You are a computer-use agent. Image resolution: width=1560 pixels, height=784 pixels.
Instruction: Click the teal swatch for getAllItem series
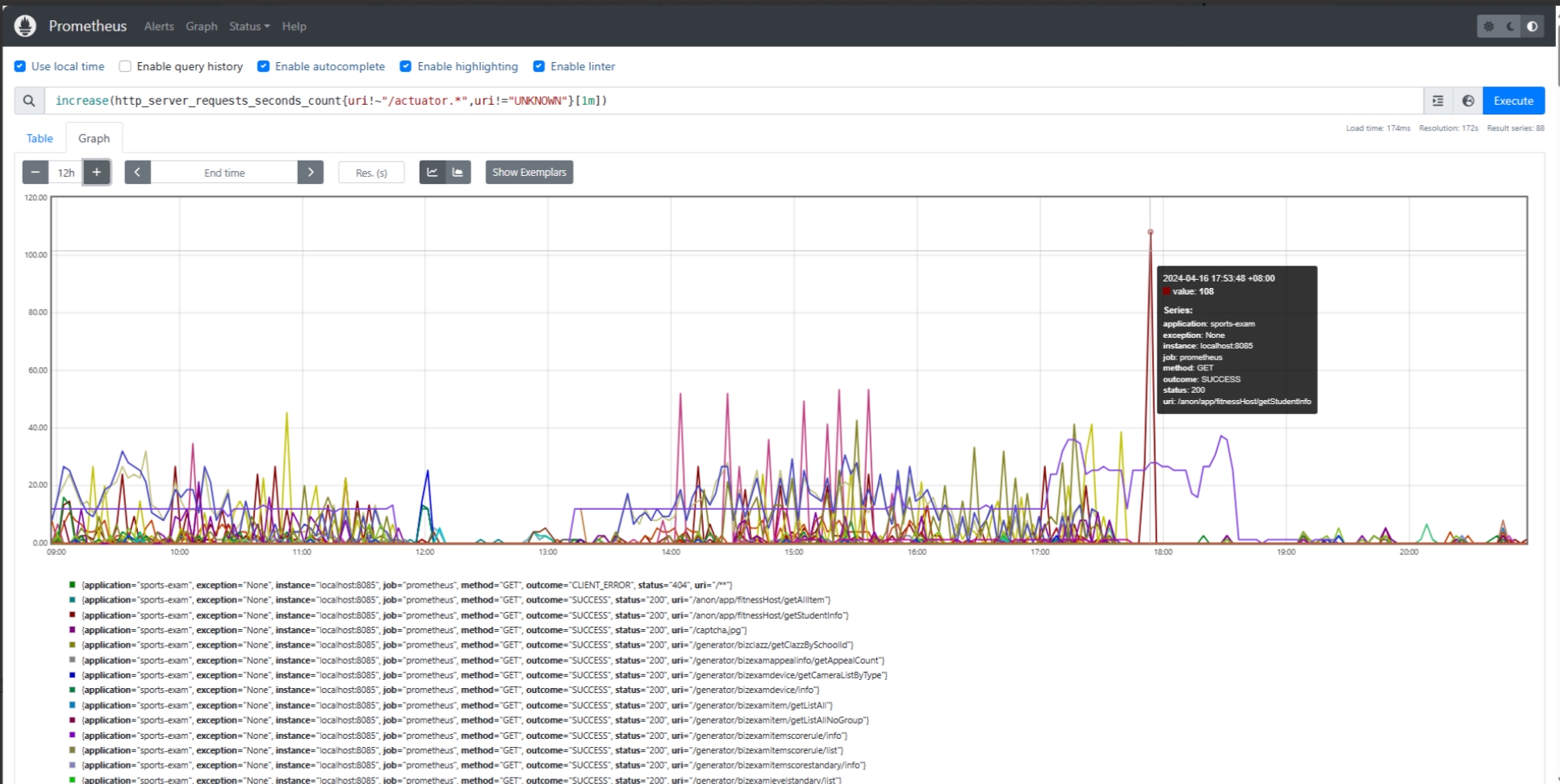73,599
